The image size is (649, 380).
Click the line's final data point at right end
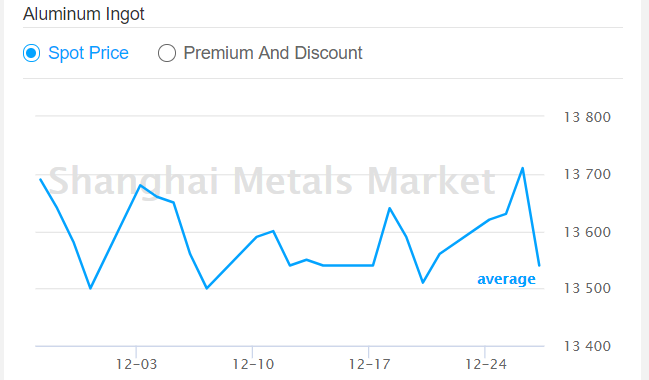(x=539, y=265)
